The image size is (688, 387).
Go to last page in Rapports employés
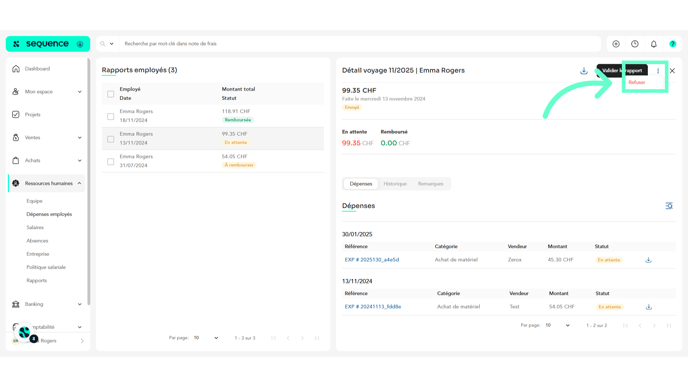(317, 338)
